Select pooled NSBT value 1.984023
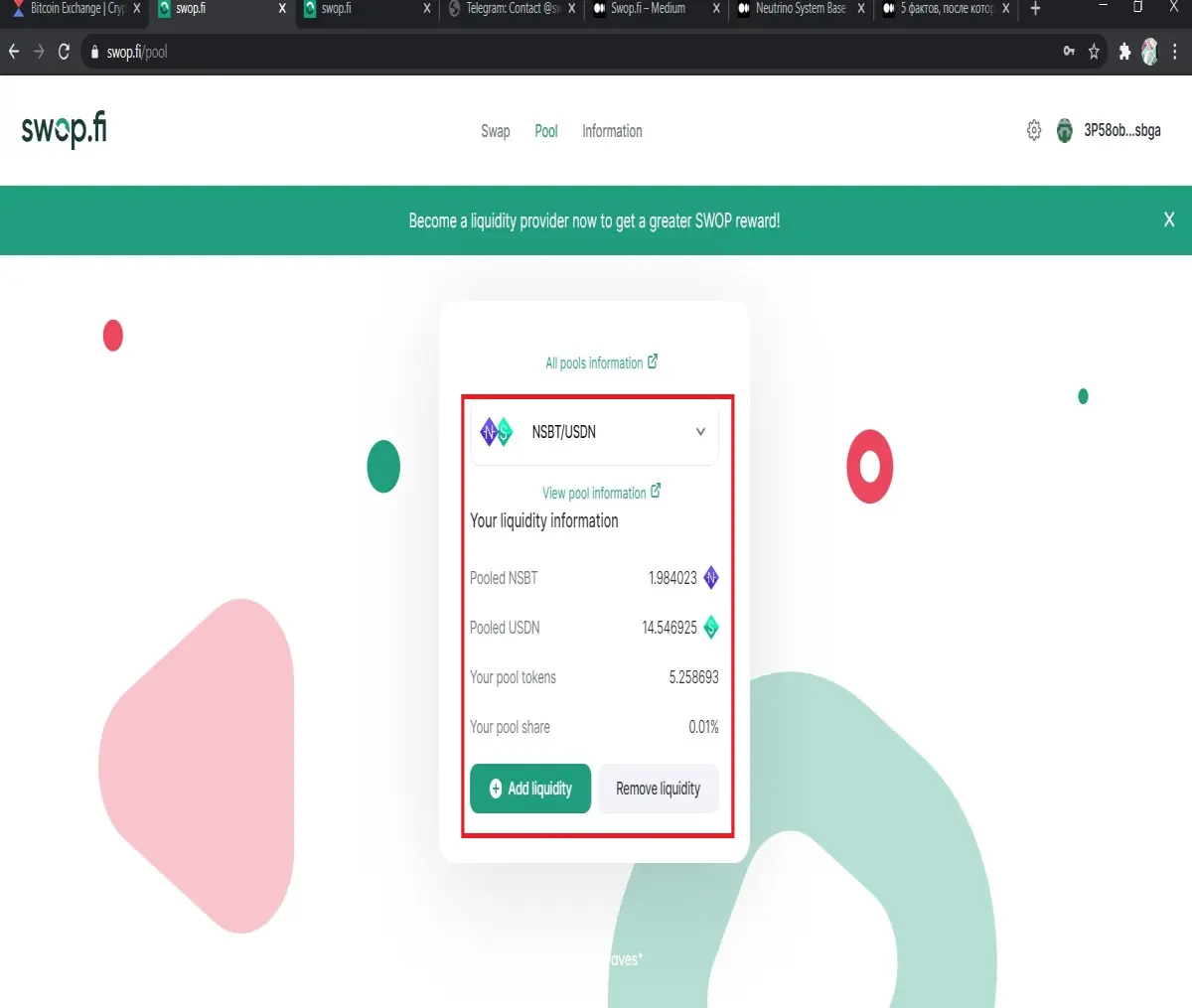The height and width of the screenshot is (1008, 1192). pos(672,578)
